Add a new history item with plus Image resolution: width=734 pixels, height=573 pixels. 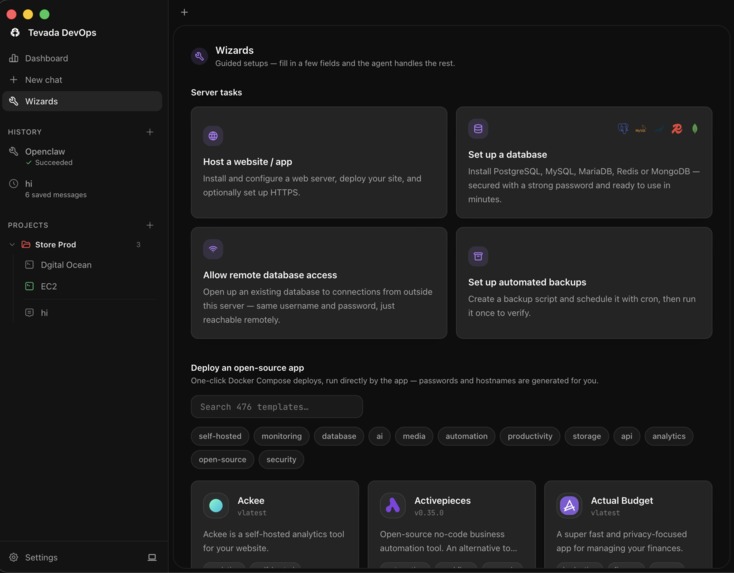pos(150,132)
